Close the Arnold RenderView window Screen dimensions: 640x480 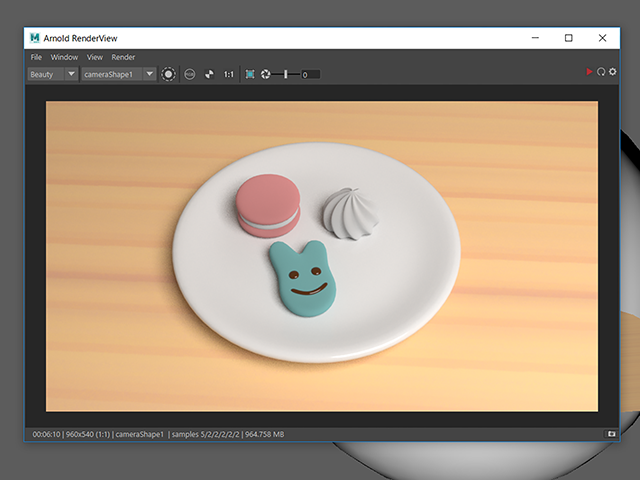[x=602, y=38]
